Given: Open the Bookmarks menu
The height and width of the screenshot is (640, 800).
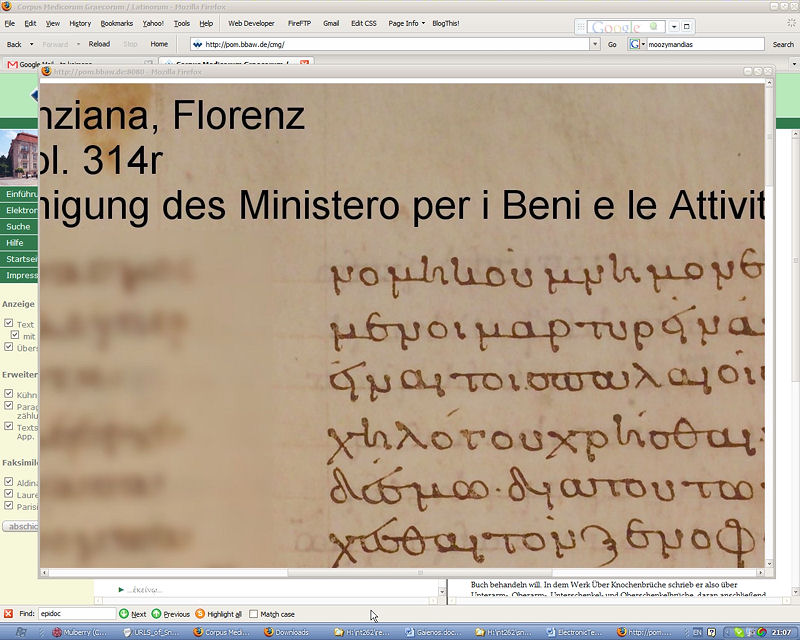Looking at the screenshot, I should point(116,23).
